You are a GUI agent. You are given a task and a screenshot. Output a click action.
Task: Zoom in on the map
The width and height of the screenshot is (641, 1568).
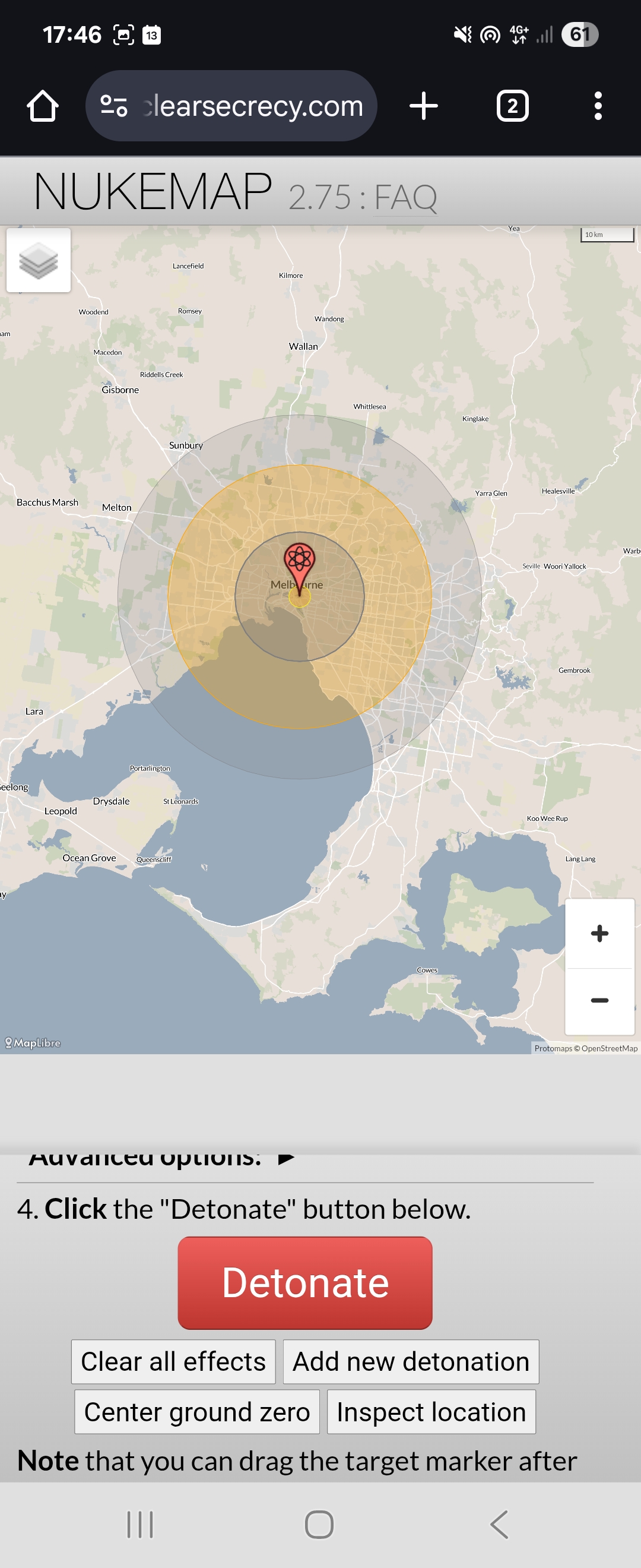click(599, 933)
